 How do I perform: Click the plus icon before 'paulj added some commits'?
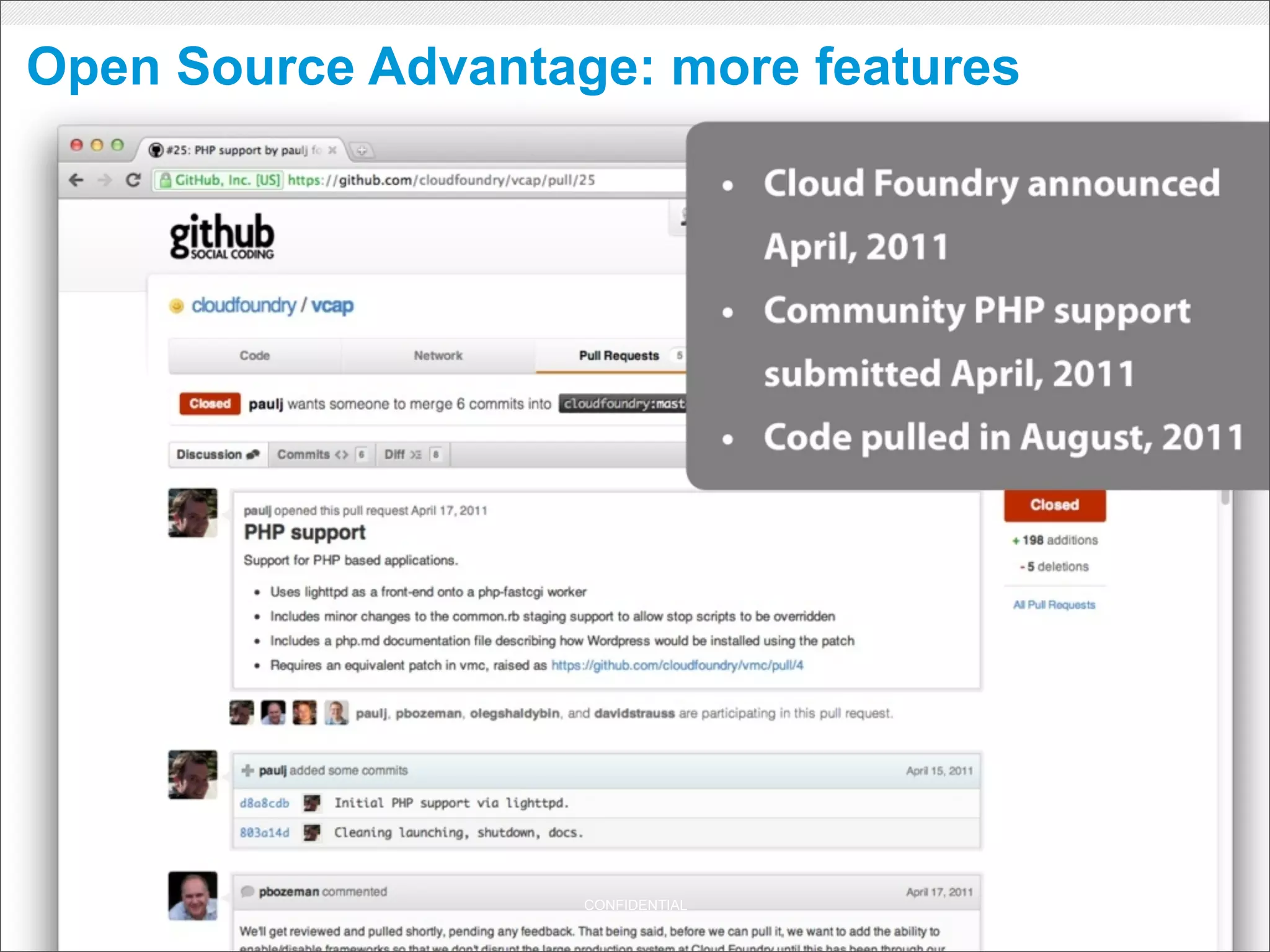click(x=247, y=770)
